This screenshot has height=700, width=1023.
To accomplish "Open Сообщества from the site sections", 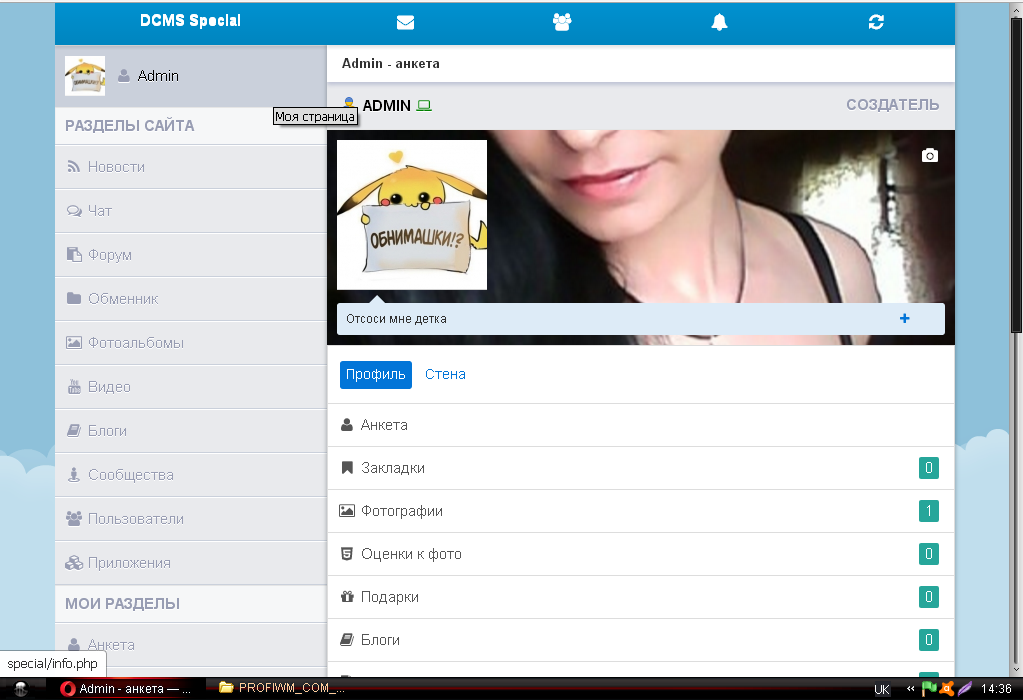I will pos(130,475).
